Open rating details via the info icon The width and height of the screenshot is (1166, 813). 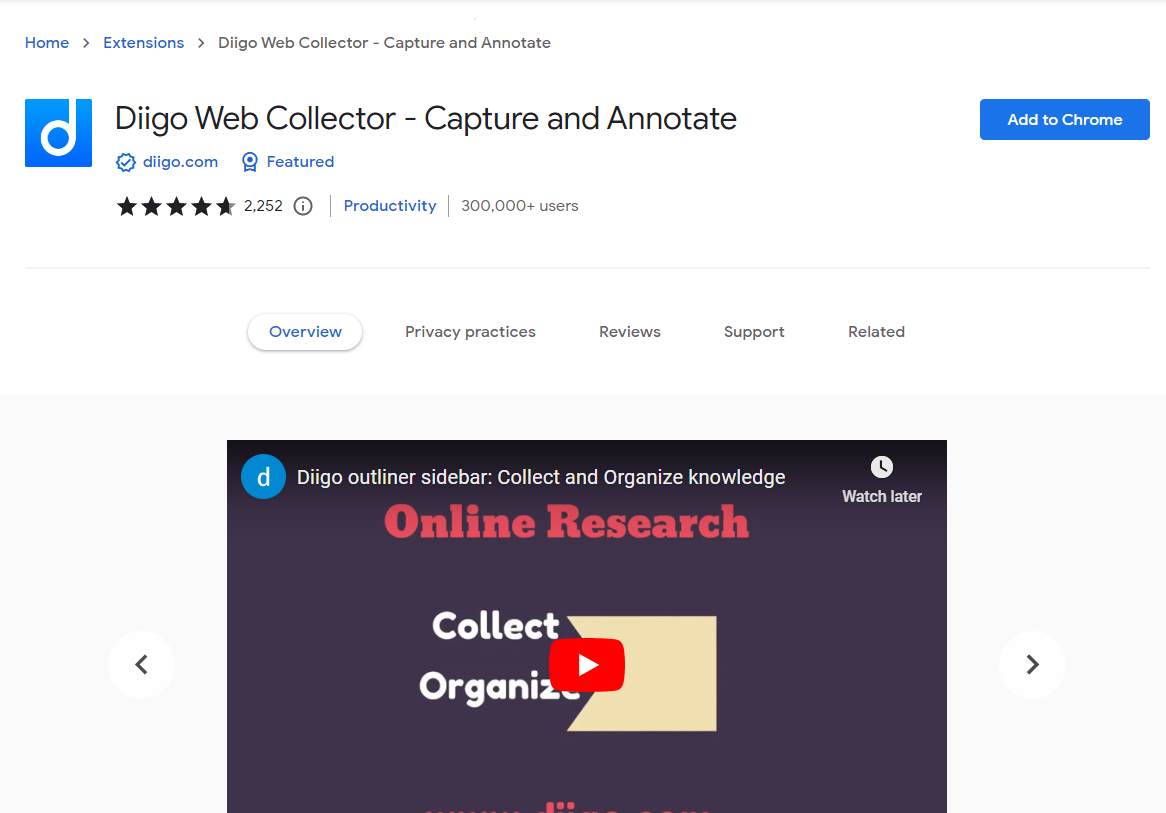click(303, 206)
